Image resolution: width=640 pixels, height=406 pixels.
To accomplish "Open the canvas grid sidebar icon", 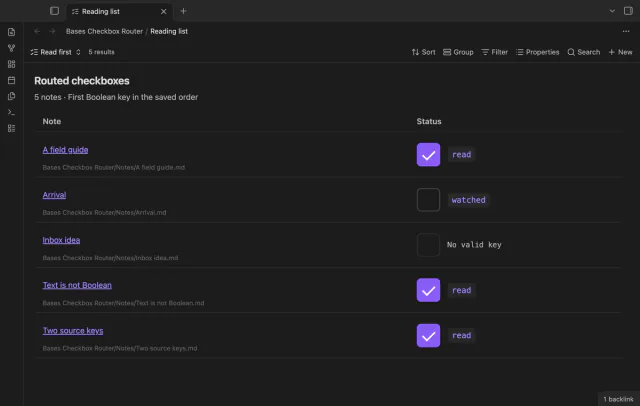I will [x=11, y=64].
